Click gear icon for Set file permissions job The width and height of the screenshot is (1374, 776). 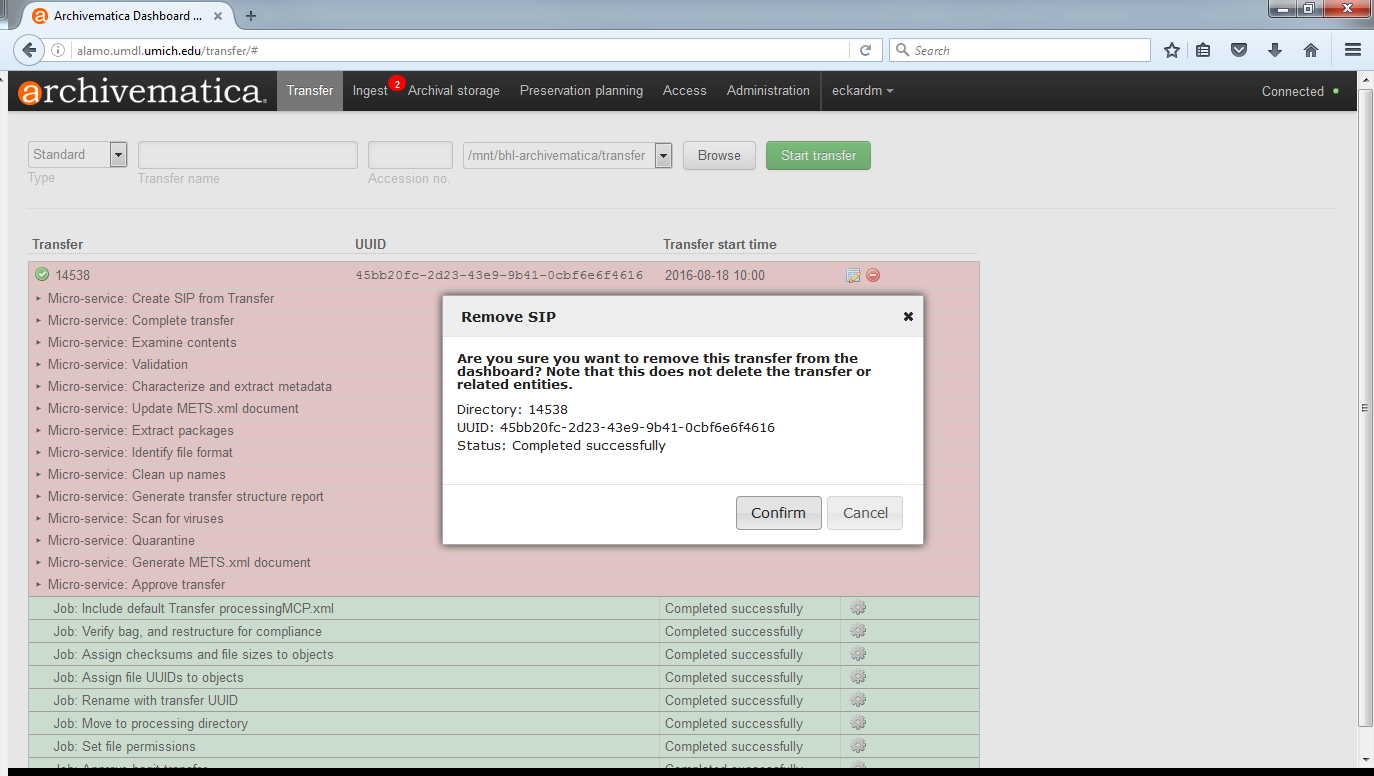coord(857,746)
